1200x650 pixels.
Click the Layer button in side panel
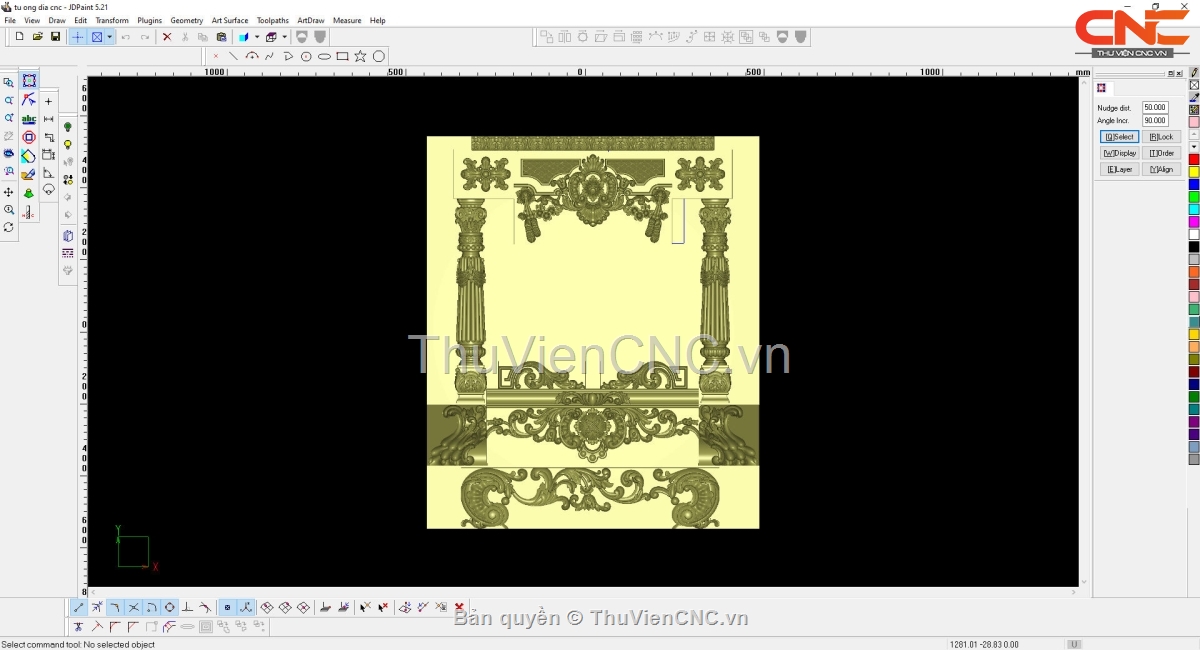pyautogui.click(x=1119, y=170)
